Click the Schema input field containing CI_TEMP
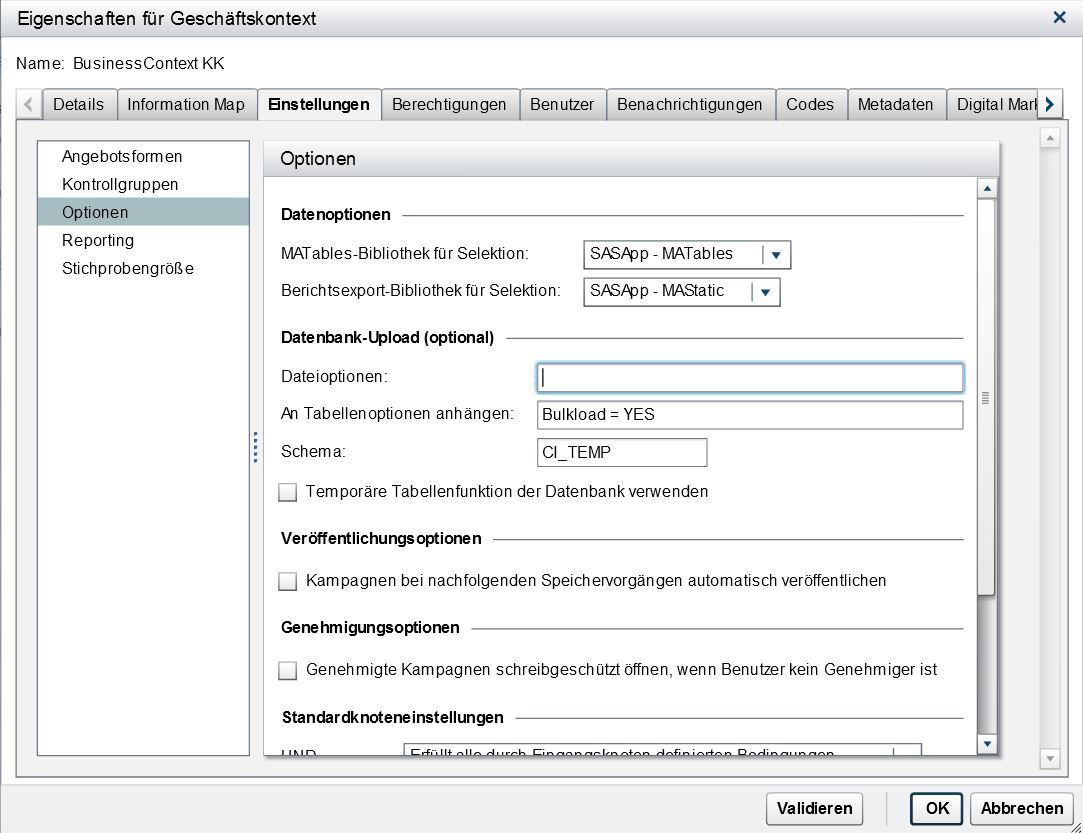This screenshot has width=1083, height=833. (622, 452)
